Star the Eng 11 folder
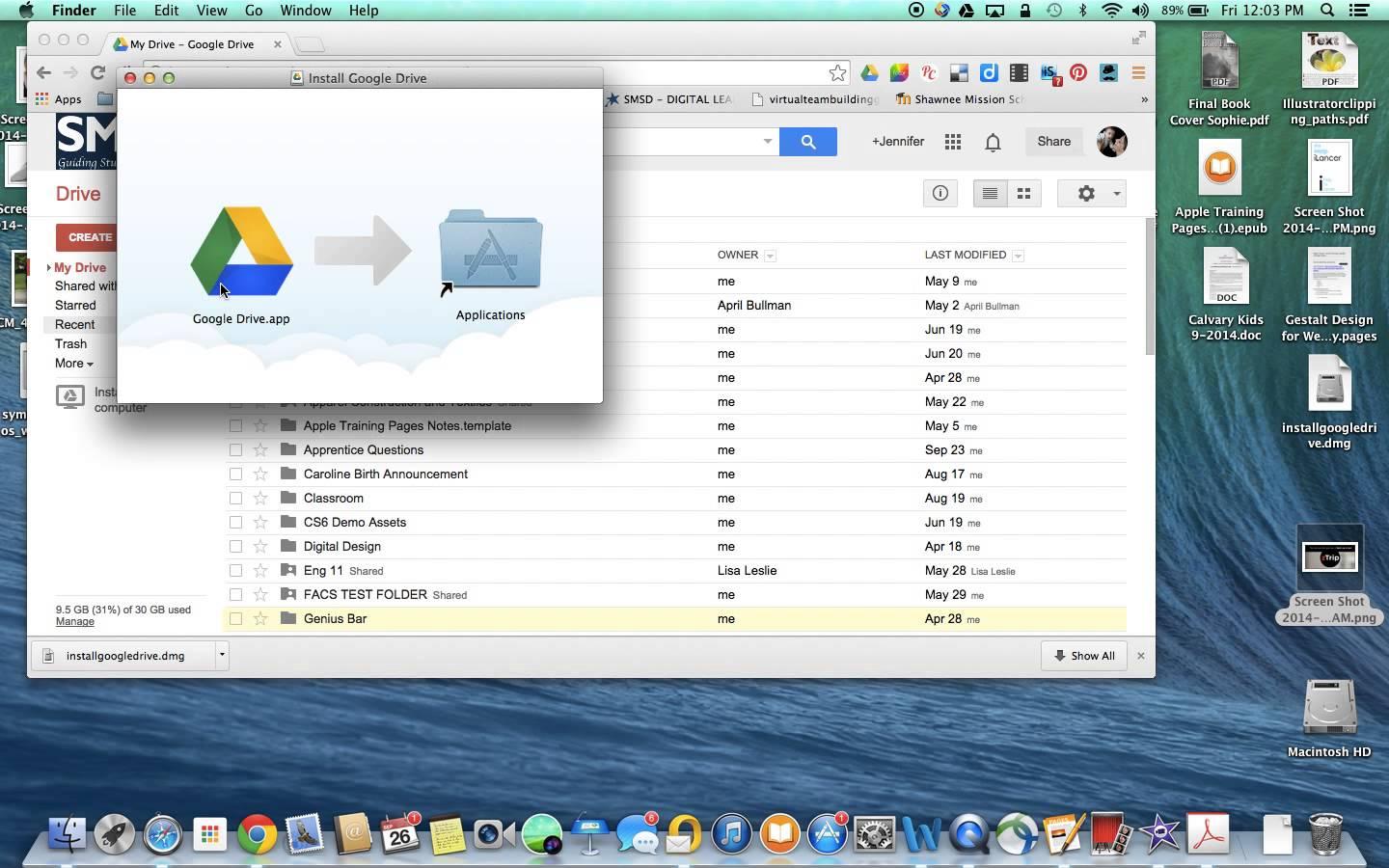 coord(260,571)
